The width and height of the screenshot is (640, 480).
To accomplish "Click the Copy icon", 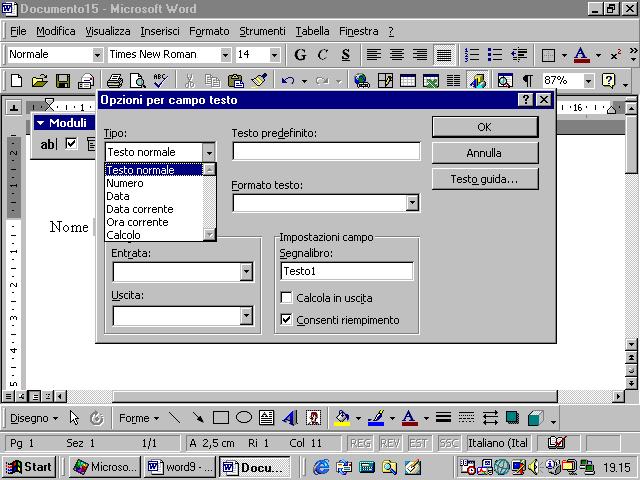I will pos(212,81).
